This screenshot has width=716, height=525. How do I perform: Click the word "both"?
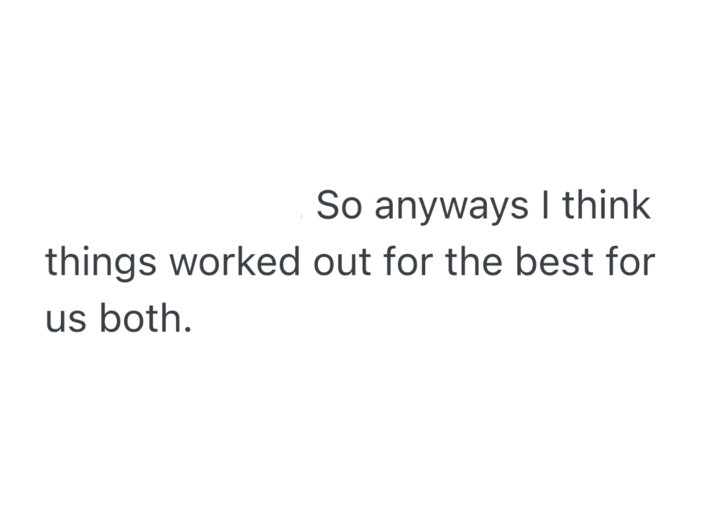[x=138, y=318]
